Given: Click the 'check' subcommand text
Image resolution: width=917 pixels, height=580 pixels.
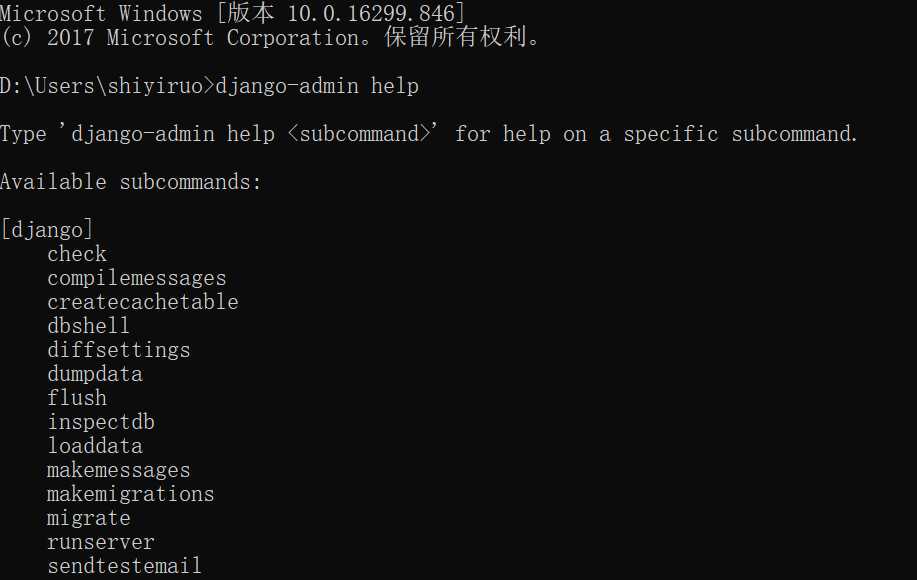Looking at the screenshot, I should point(77,254).
